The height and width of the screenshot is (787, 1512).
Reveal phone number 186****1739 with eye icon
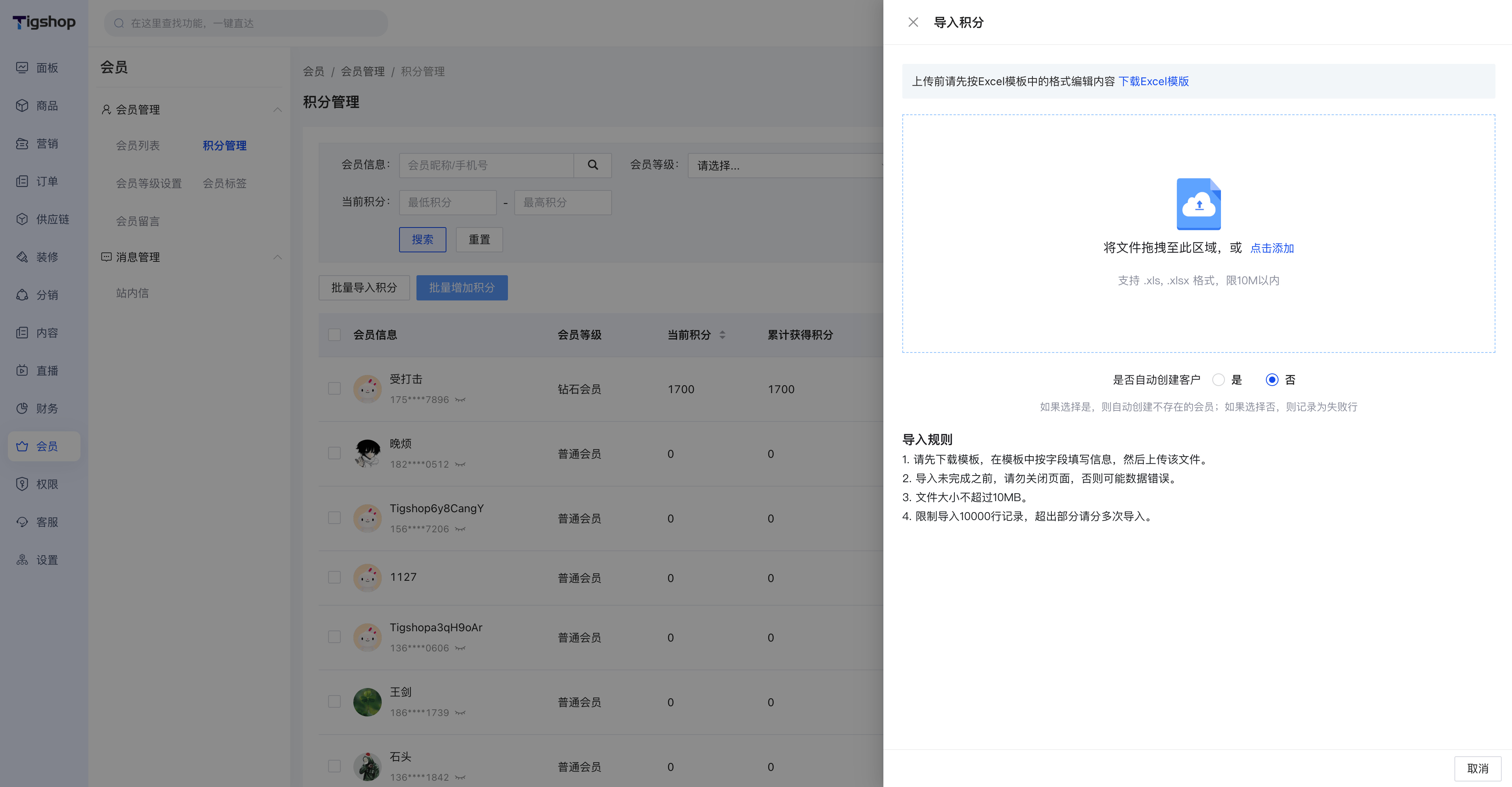point(460,713)
